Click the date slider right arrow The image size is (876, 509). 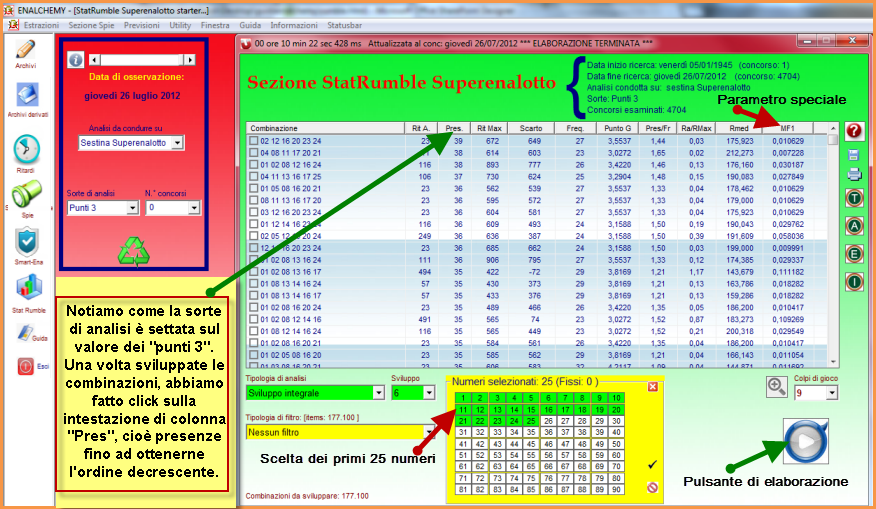click(190, 60)
